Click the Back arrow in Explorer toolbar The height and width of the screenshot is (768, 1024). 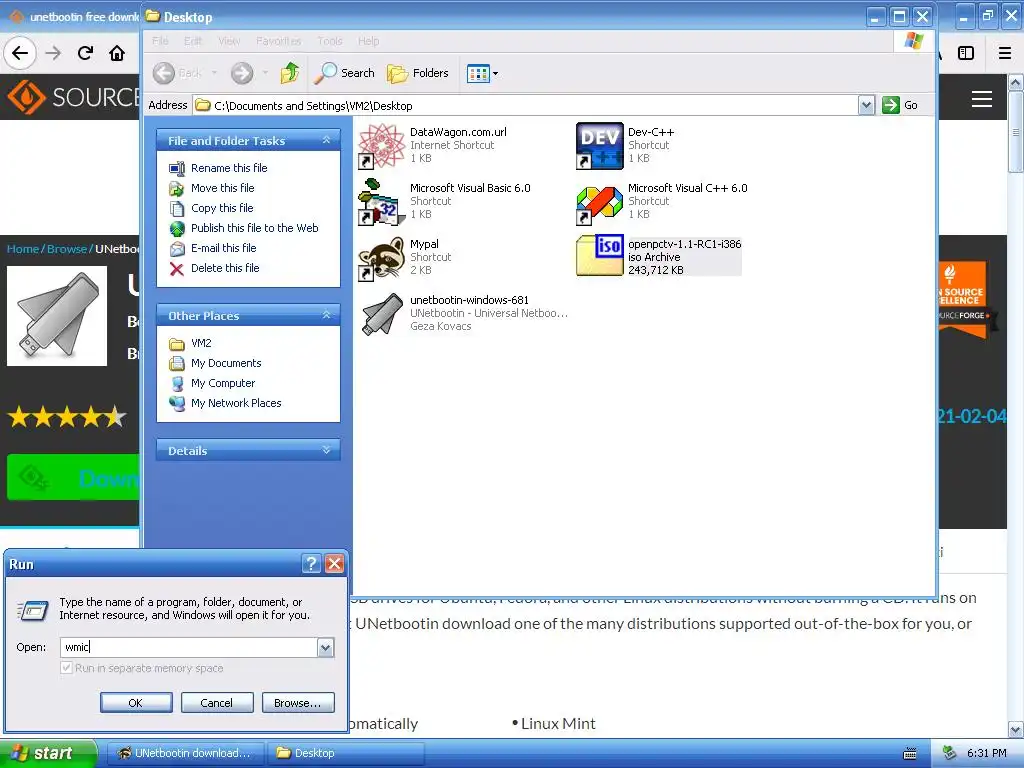(x=164, y=73)
